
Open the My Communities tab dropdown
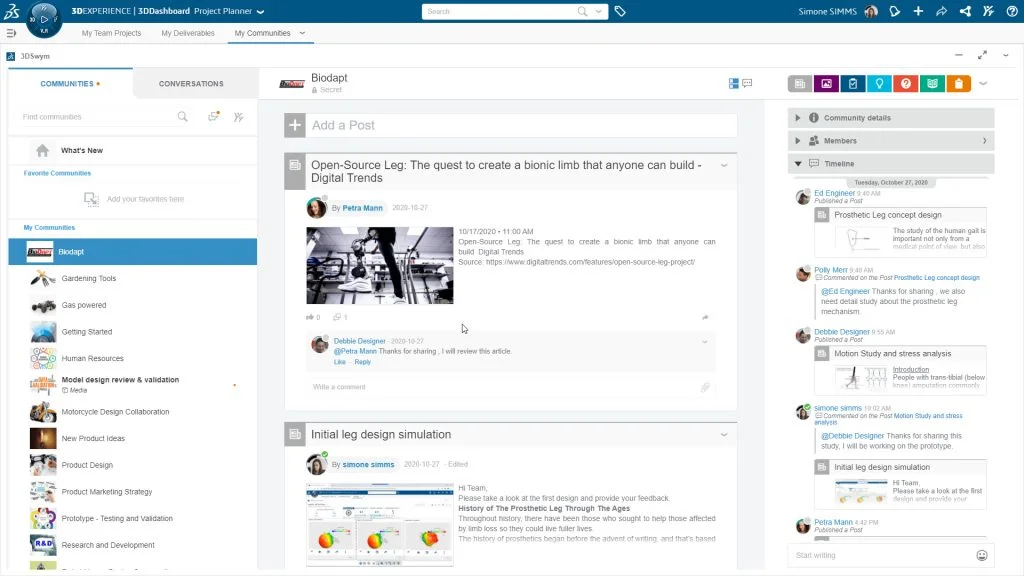point(302,33)
